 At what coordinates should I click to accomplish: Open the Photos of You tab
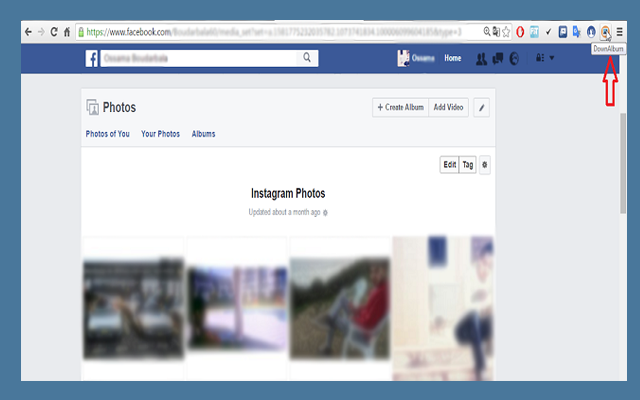point(107,134)
